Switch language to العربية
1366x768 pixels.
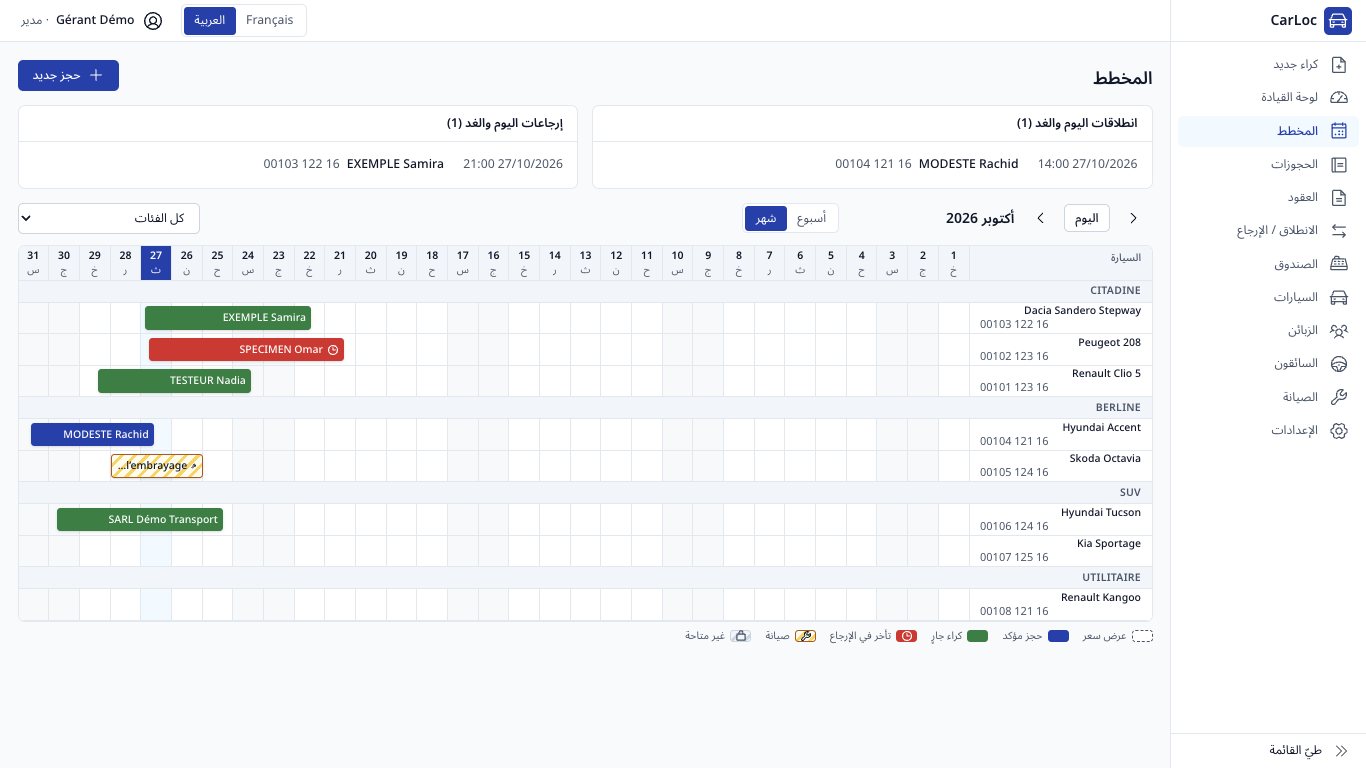210,20
